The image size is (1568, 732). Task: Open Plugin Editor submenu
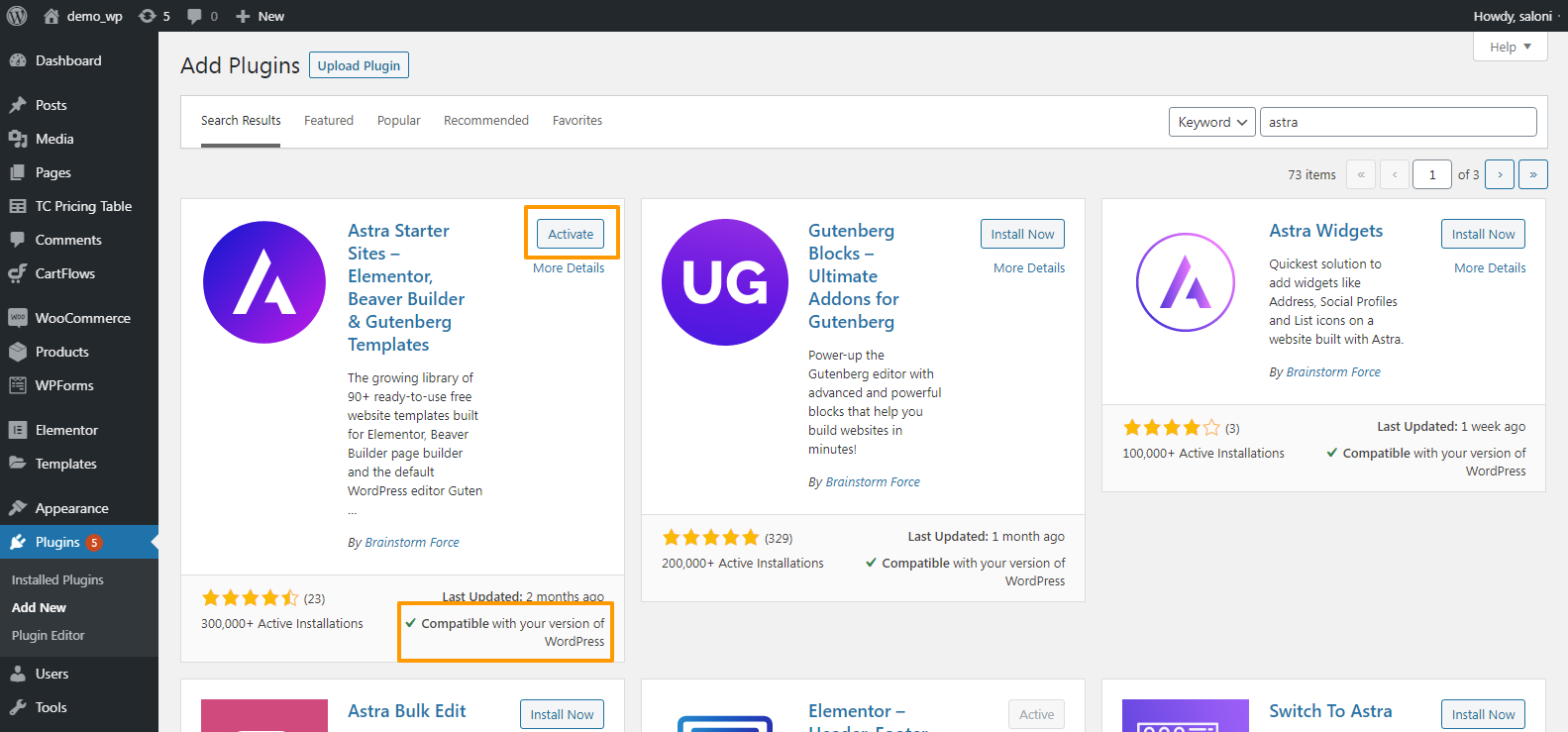point(49,635)
